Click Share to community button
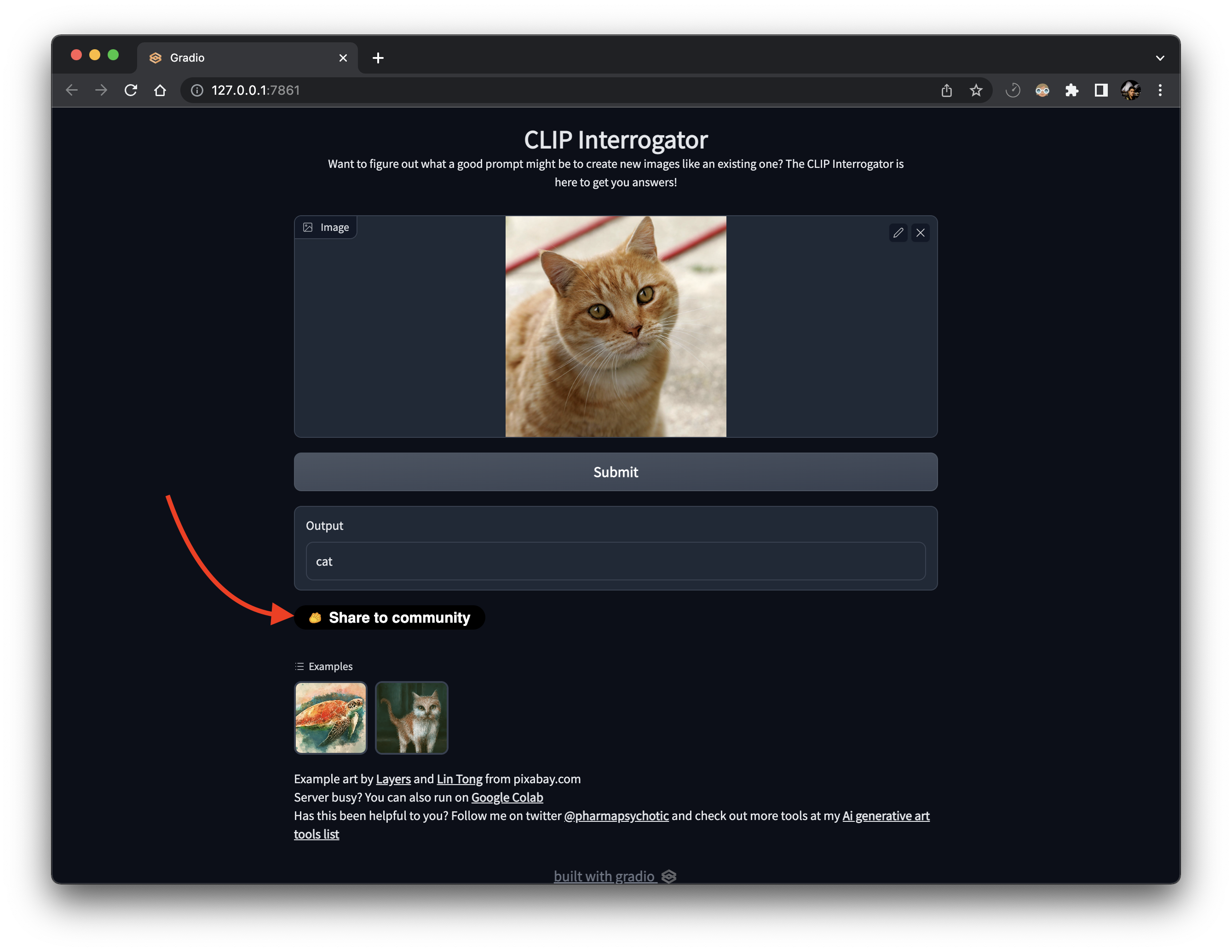 (x=389, y=618)
